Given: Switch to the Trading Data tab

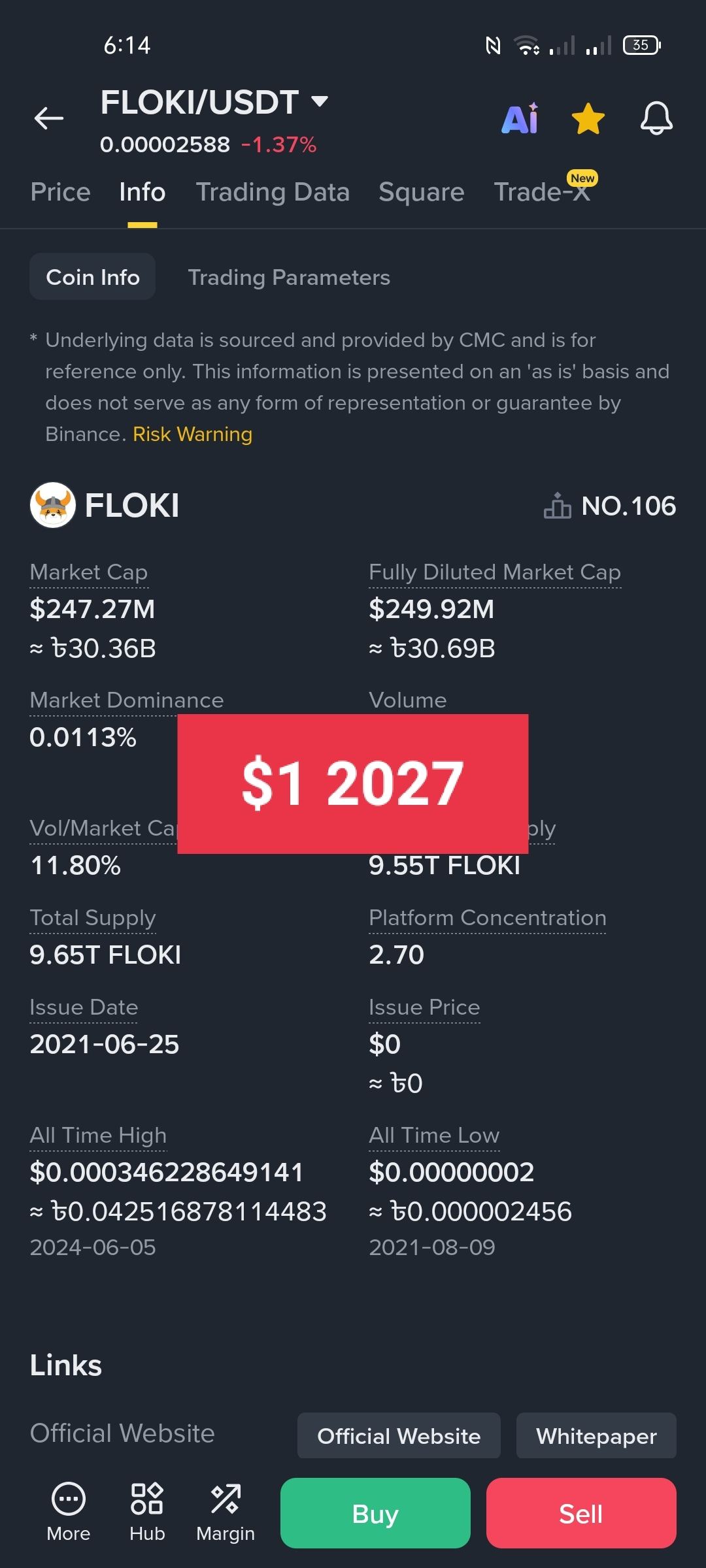Looking at the screenshot, I should pos(273,192).
